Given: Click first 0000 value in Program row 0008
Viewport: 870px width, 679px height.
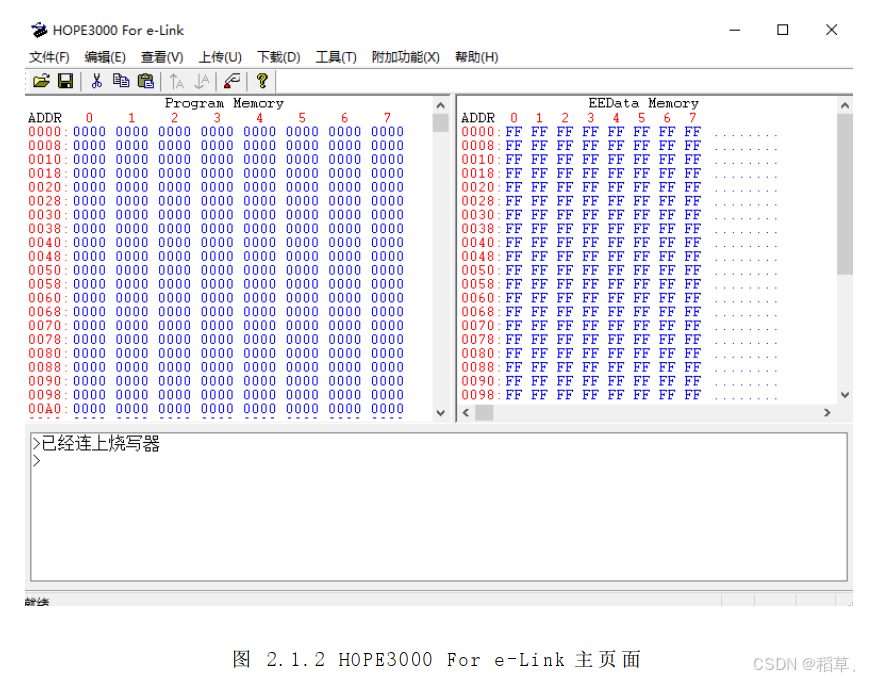Looking at the screenshot, I should tap(89, 145).
